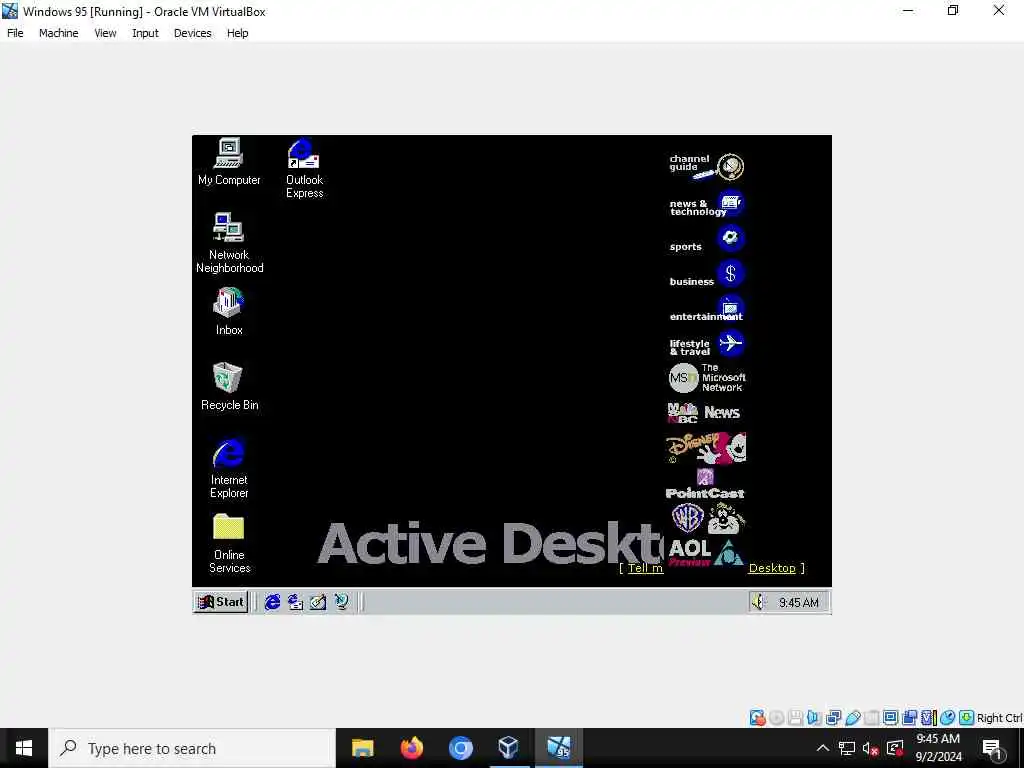Open the sports channel

707,239
